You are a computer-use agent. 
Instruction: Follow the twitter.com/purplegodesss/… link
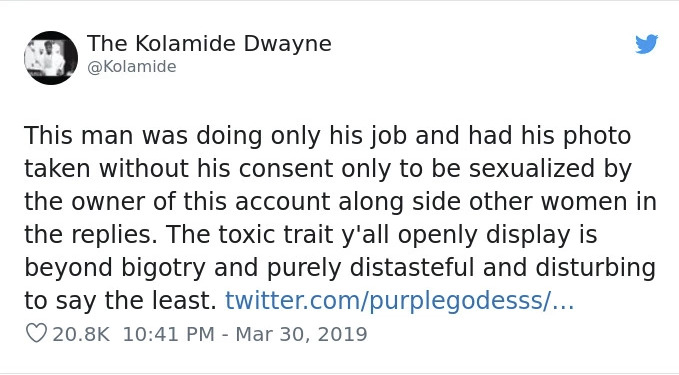[x=399, y=301]
